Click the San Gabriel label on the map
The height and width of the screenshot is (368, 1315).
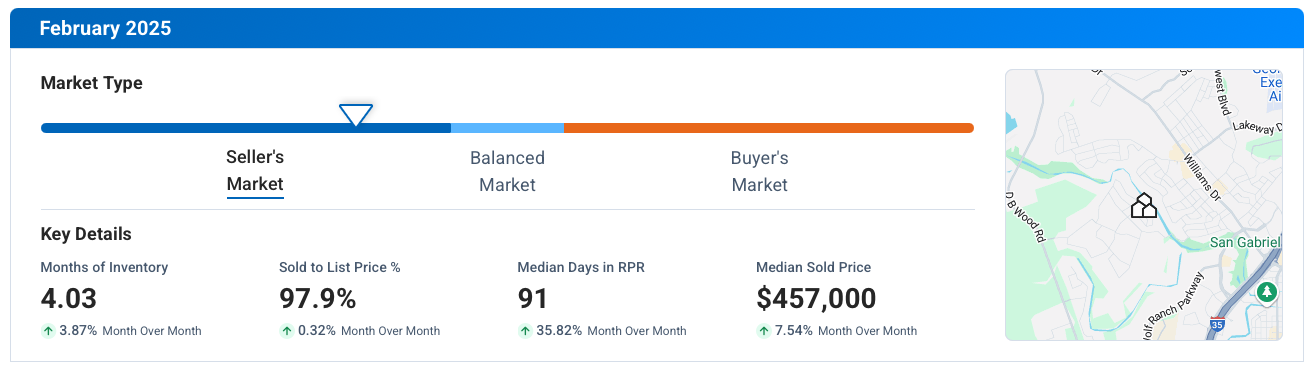pyautogui.click(x=1245, y=242)
